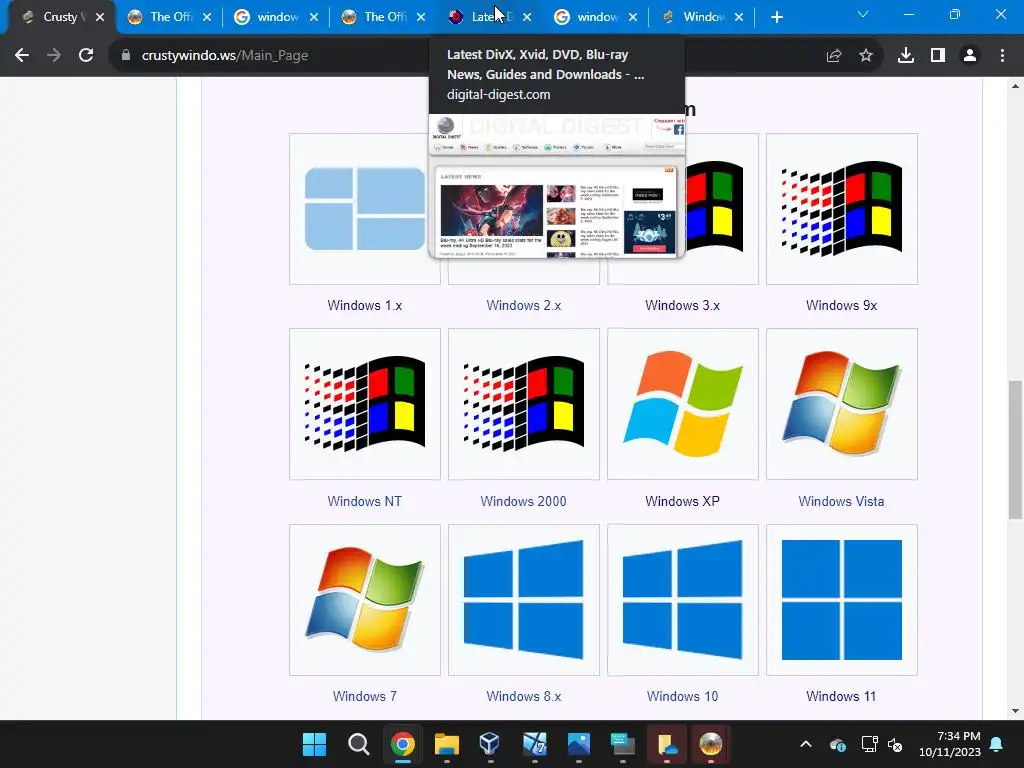The width and height of the screenshot is (1024, 768).
Task: Open Photos app icon in taskbar
Action: pyautogui.click(x=579, y=744)
